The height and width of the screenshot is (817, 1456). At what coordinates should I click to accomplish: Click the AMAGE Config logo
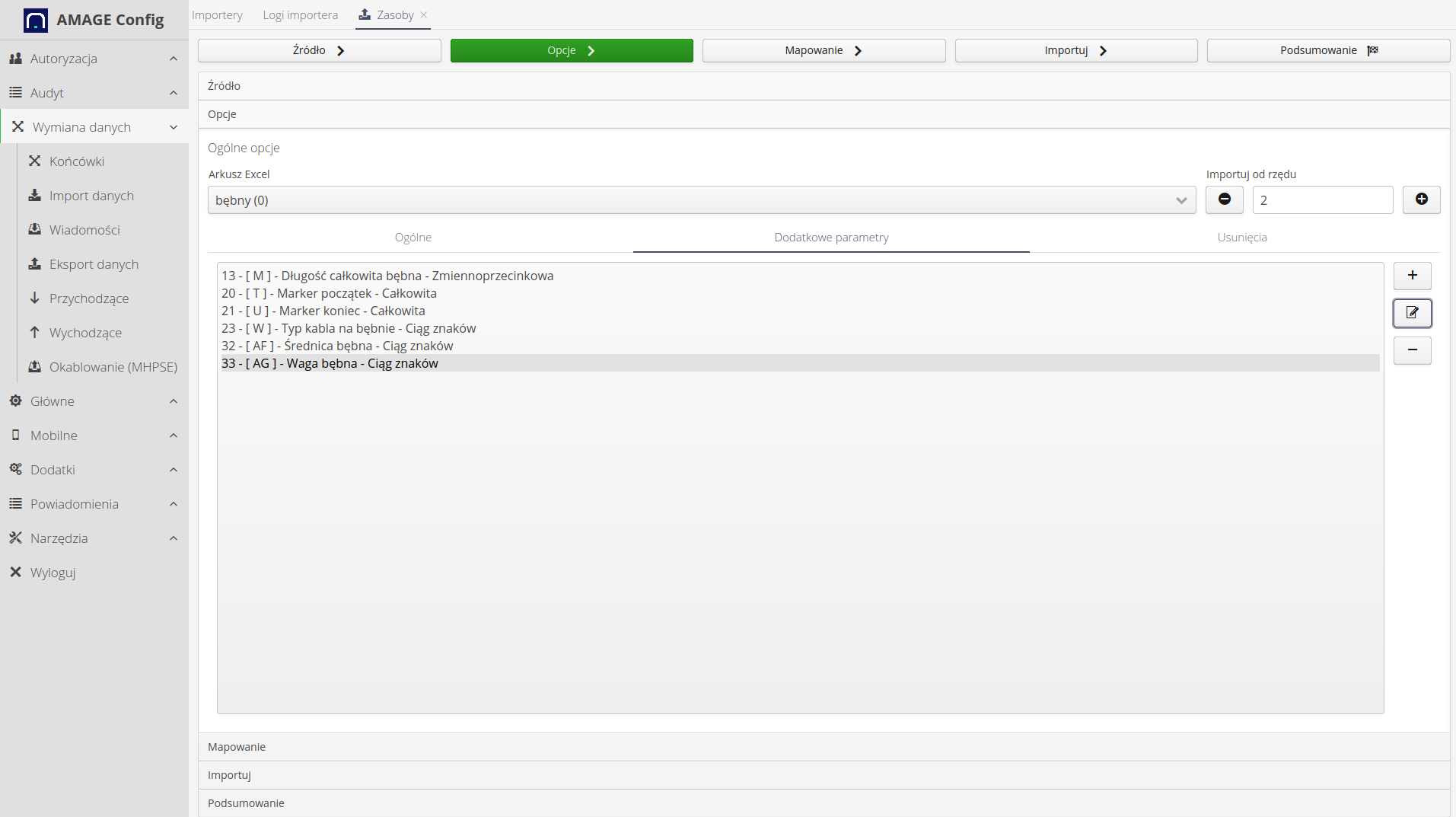[91, 20]
